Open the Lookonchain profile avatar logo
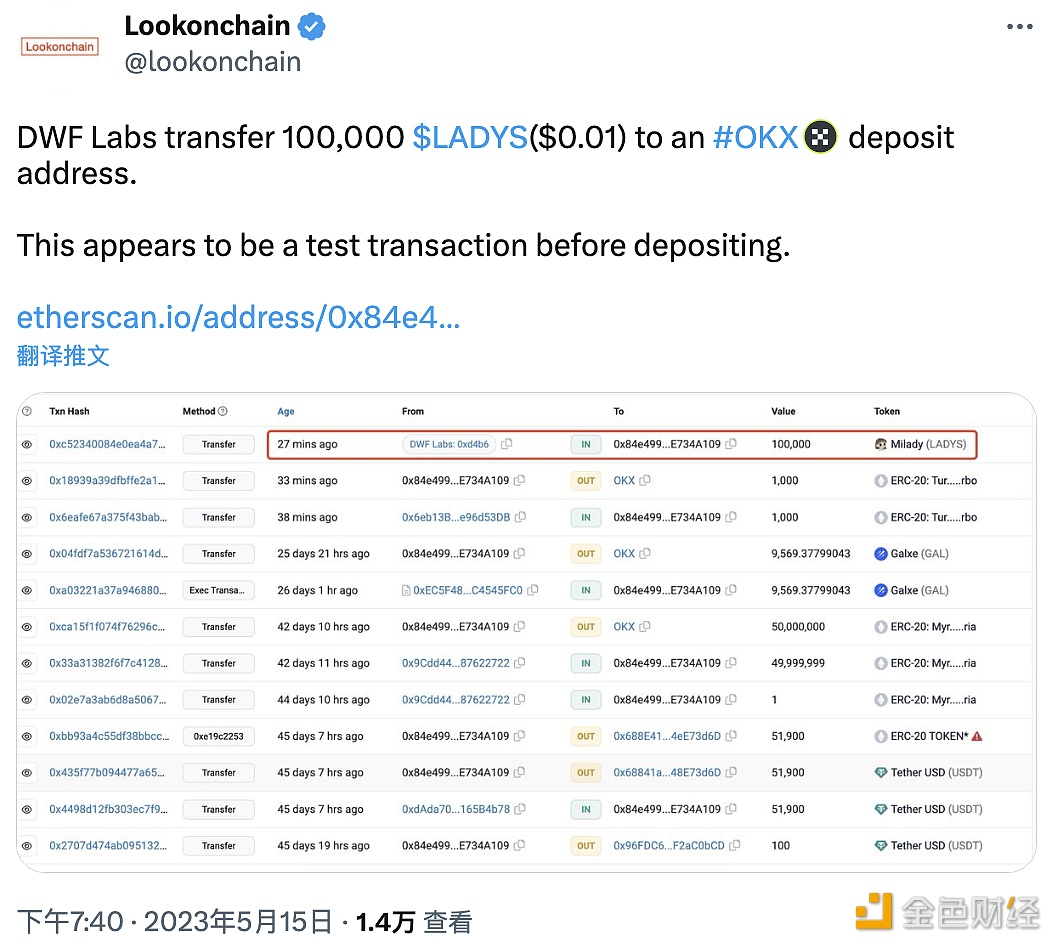 tap(60, 46)
